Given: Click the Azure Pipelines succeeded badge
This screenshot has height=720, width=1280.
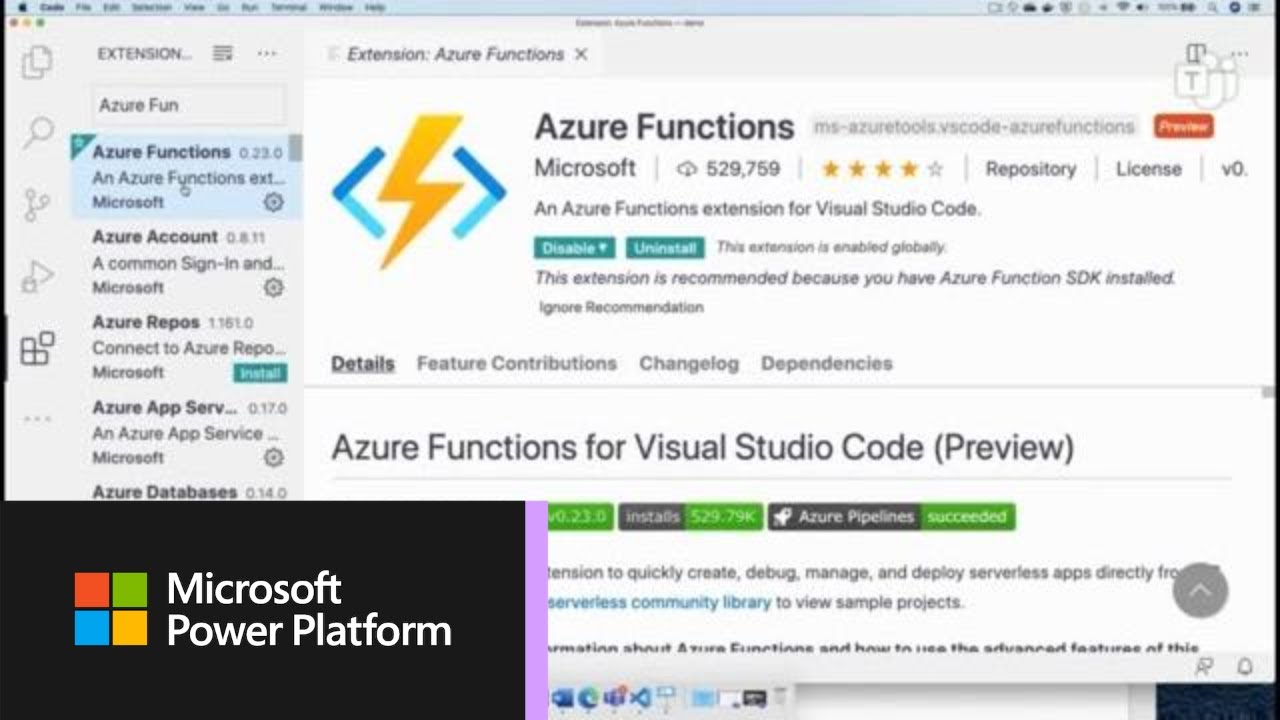Looking at the screenshot, I should pyautogui.click(x=892, y=517).
